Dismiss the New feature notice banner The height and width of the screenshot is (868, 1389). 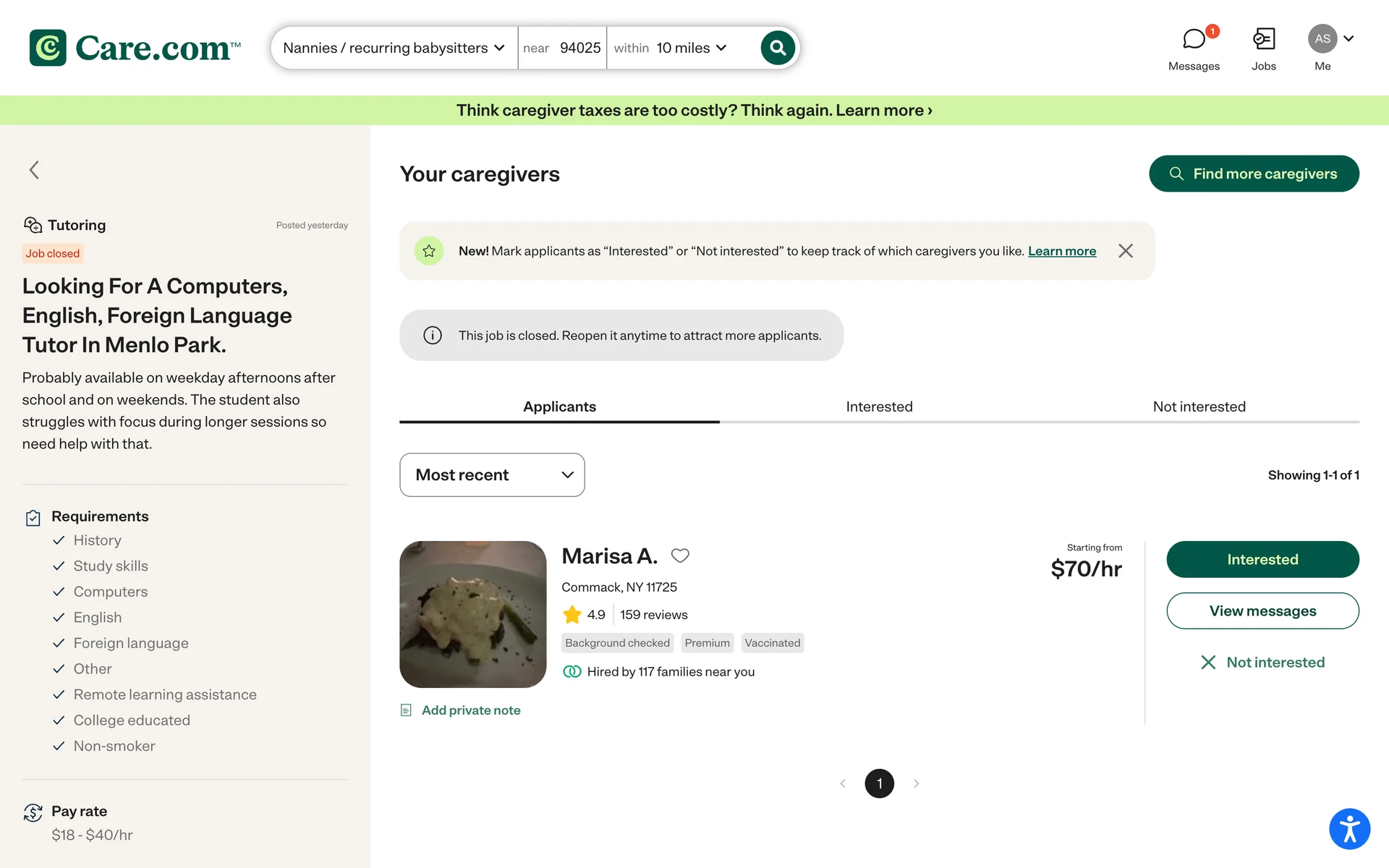[x=1125, y=251]
